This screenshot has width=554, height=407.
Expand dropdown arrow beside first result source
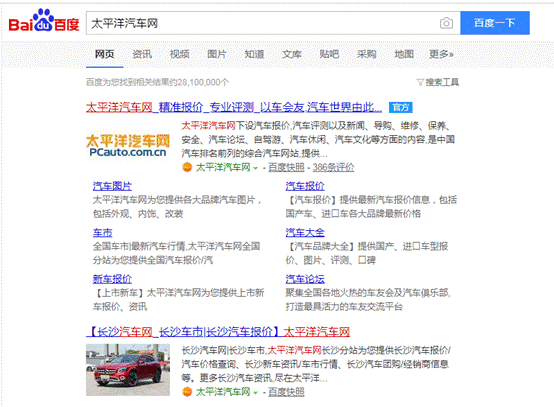[255, 168]
